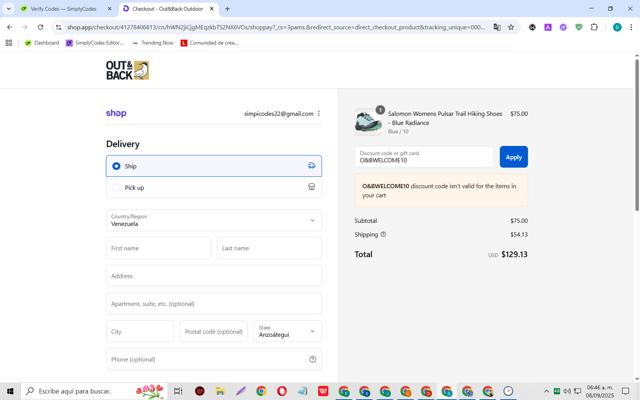The height and width of the screenshot is (400, 640).
Task: Click the shipping info question icon
Action: (x=383, y=234)
